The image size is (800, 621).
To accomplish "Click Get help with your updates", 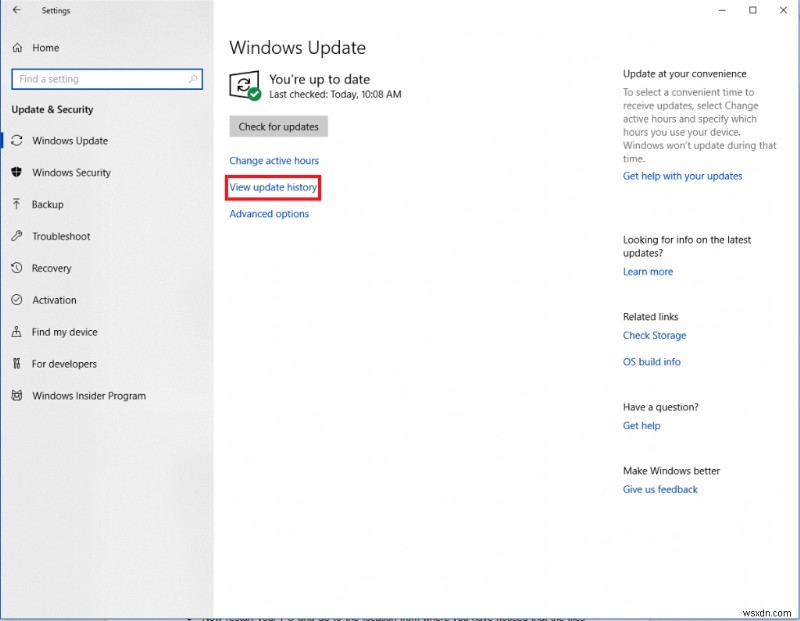I will (682, 175).
